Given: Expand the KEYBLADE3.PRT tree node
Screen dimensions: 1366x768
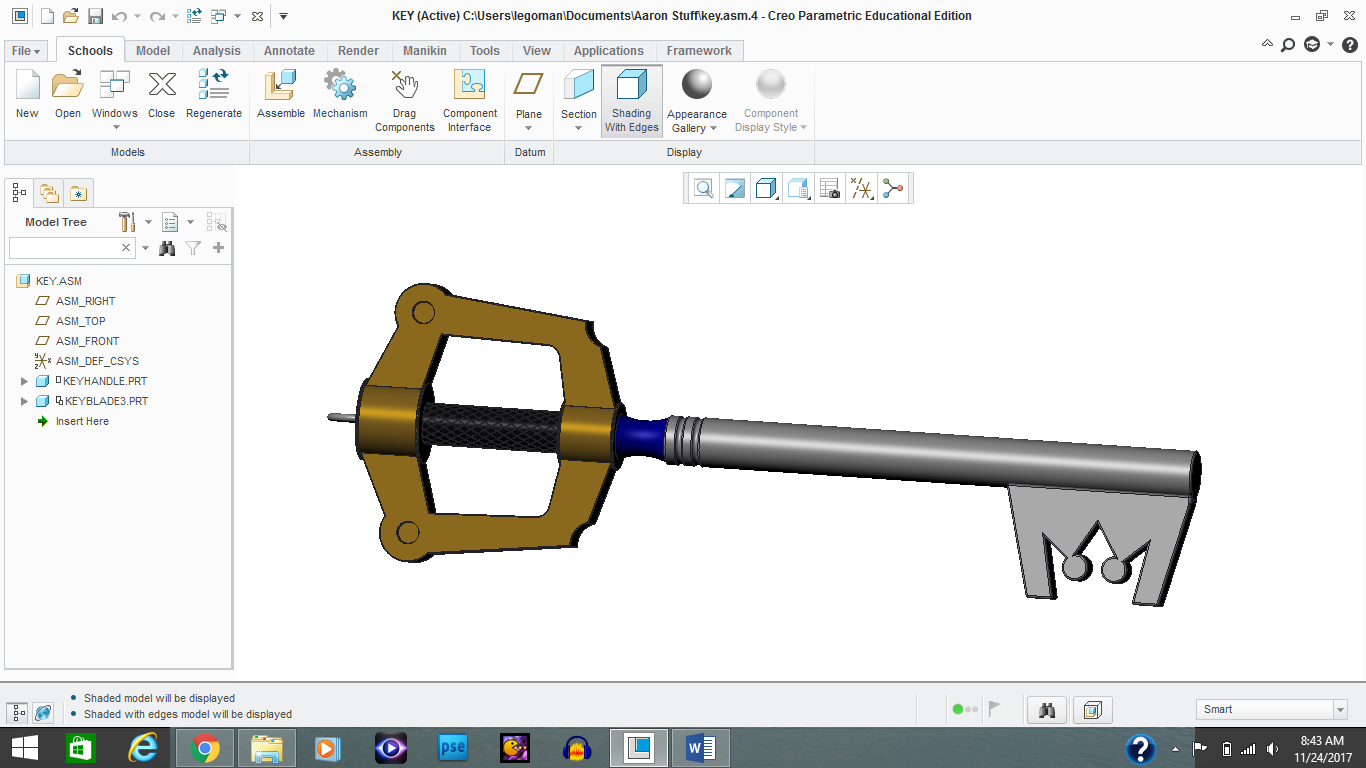Looking at the screenshot, I should (x=24, y=401).
